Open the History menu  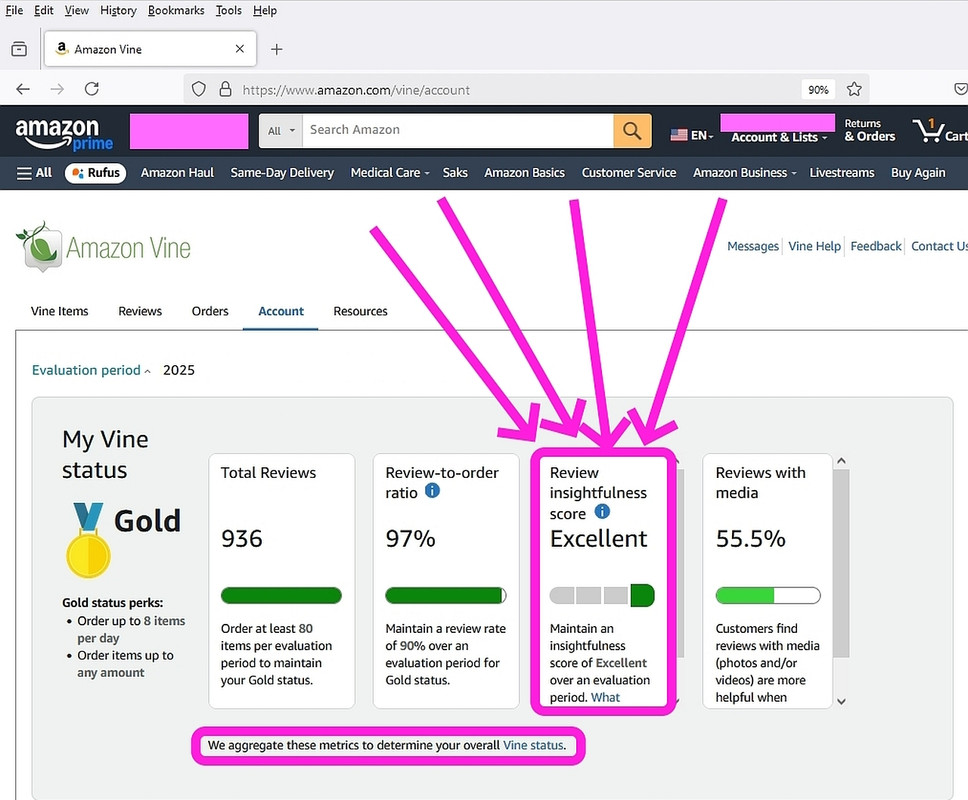pos(118,10)
